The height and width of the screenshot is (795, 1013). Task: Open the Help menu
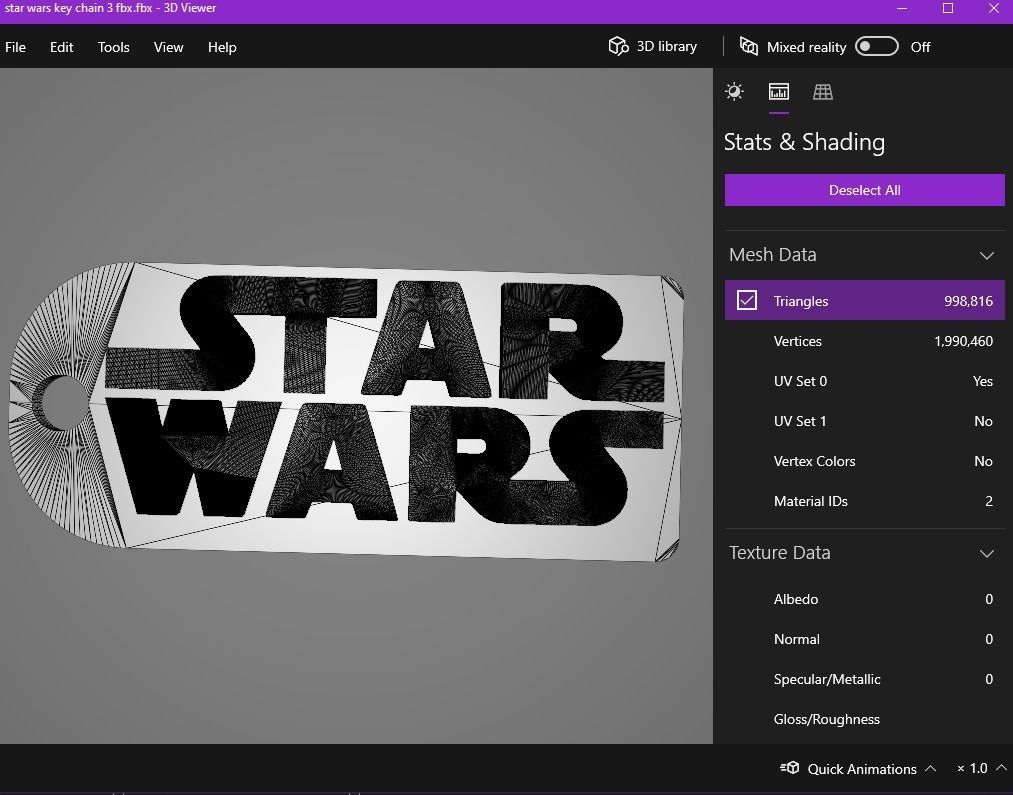pos(222,47)
